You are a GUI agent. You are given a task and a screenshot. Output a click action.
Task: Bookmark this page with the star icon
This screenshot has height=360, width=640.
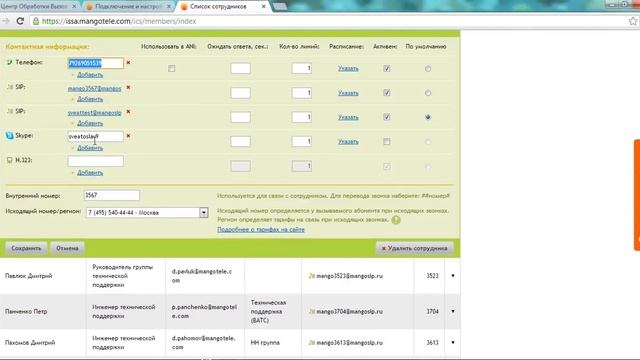[633, 21]
